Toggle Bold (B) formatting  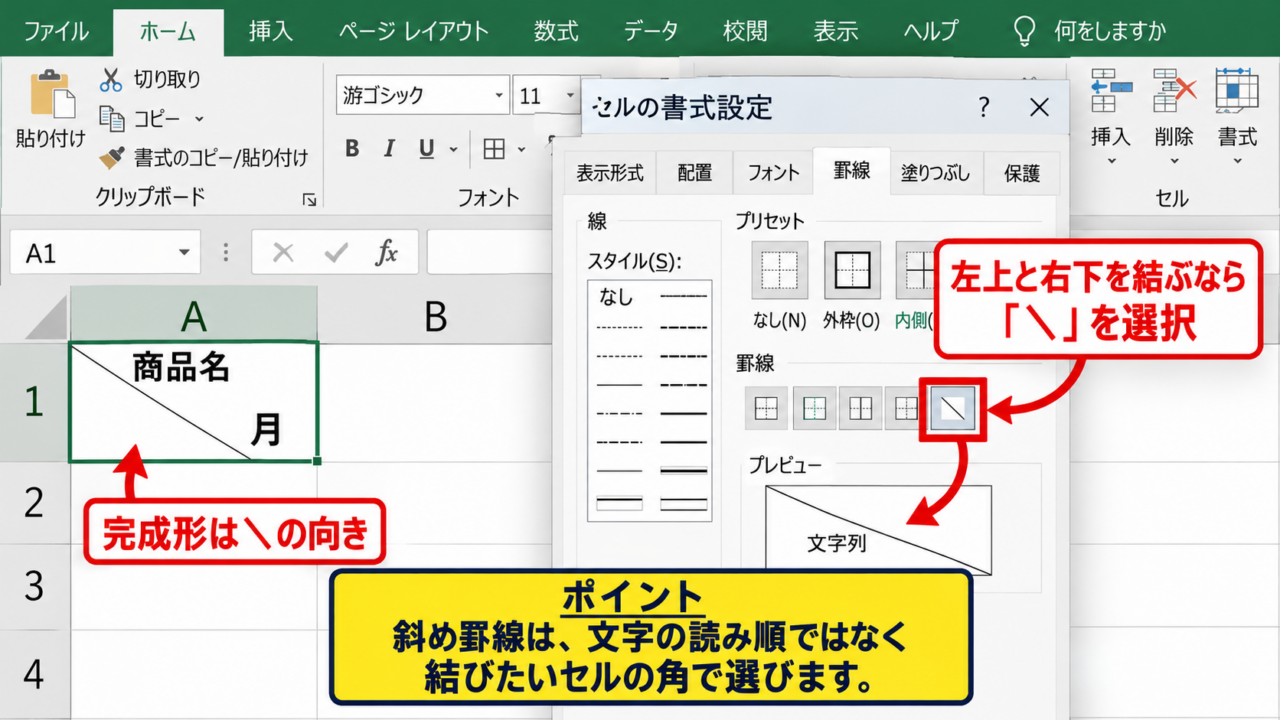coord(352,149)
